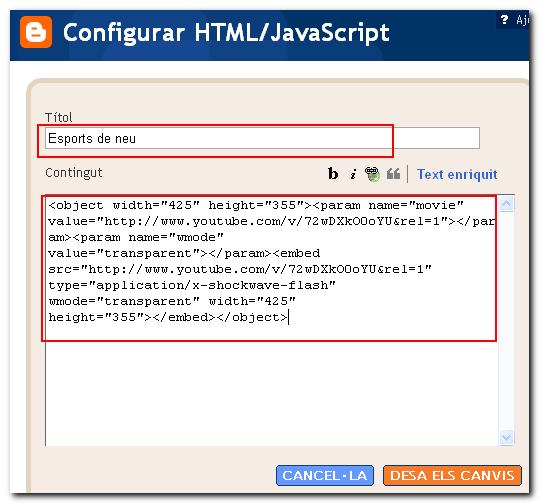Click the CANCEL·LA button
Image resolution: width=540 pixels, height=504 pixels.
pyautogui.click(x=325, y=476)
